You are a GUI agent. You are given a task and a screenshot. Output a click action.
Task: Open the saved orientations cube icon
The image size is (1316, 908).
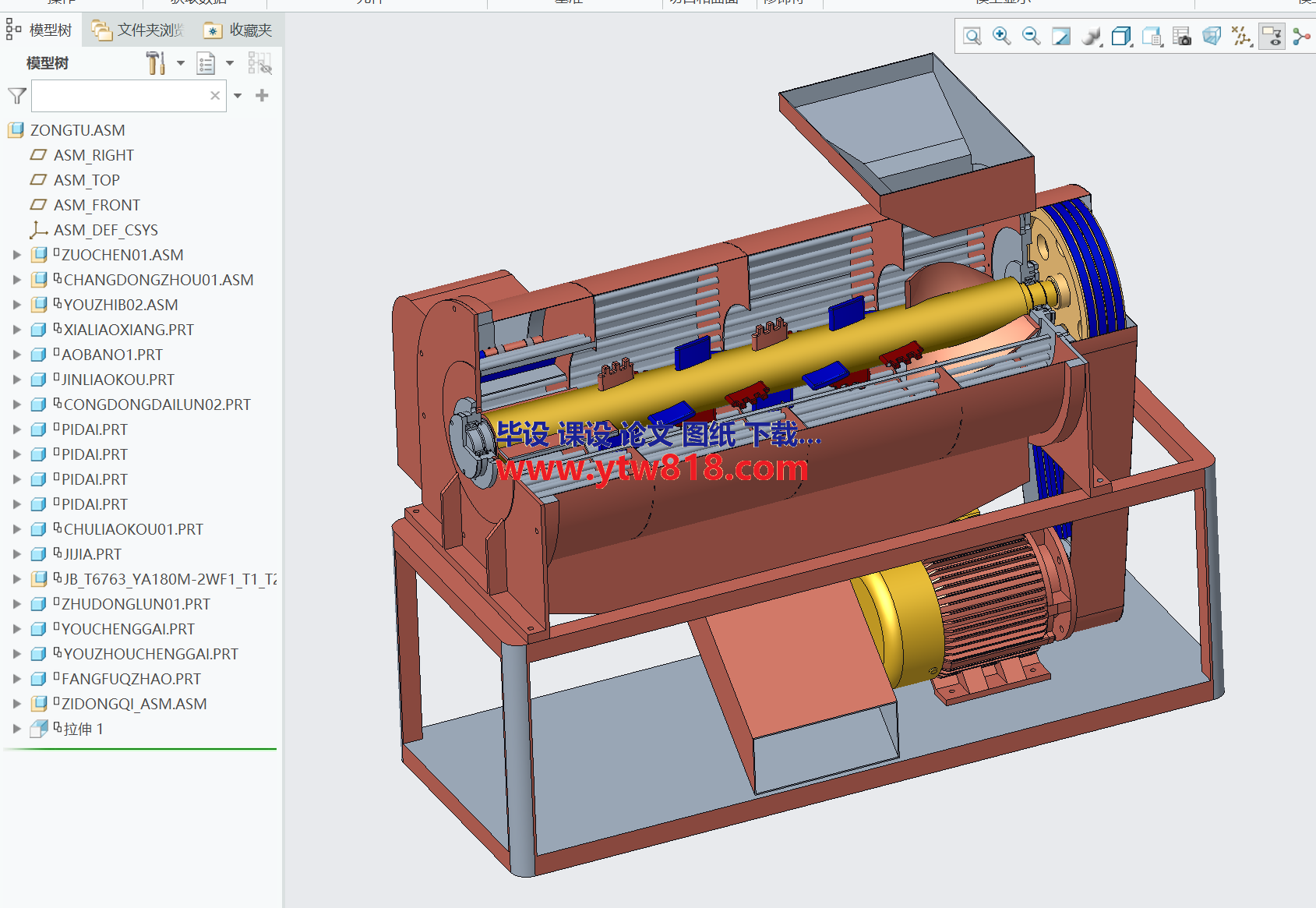pyautogui.click(x=1121, y=36)
